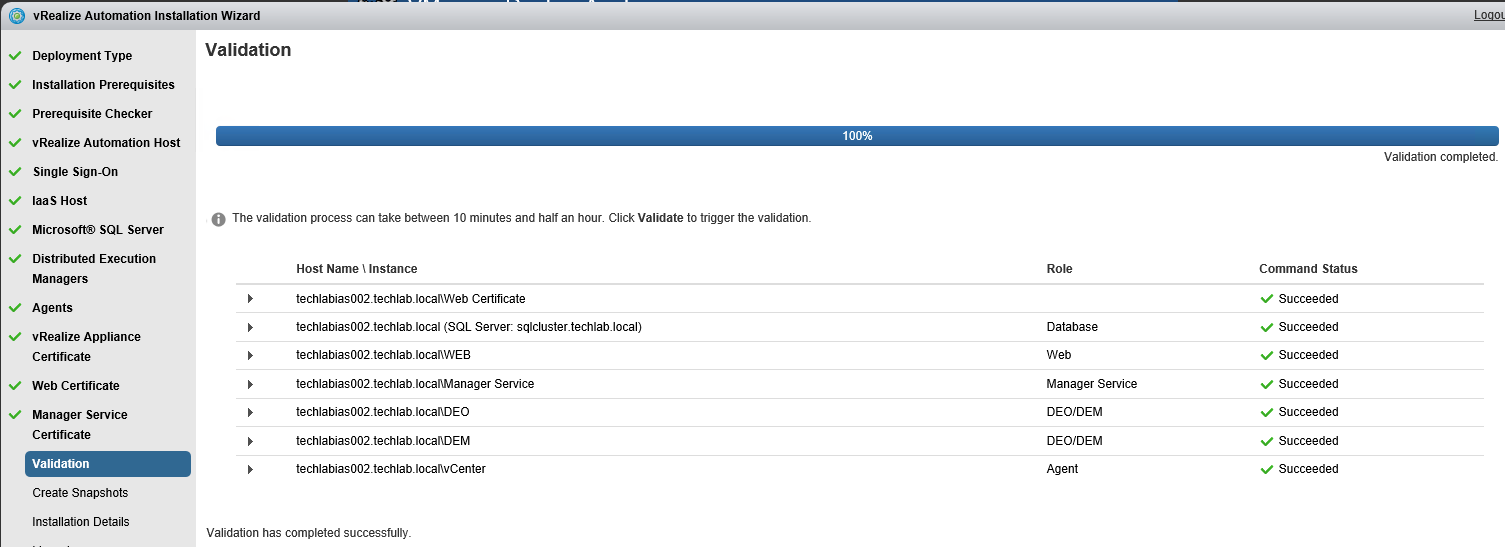Click the 100% validation progress bar
The height and width of the screenshot is (547, 1505).
[x=857, y=136]
